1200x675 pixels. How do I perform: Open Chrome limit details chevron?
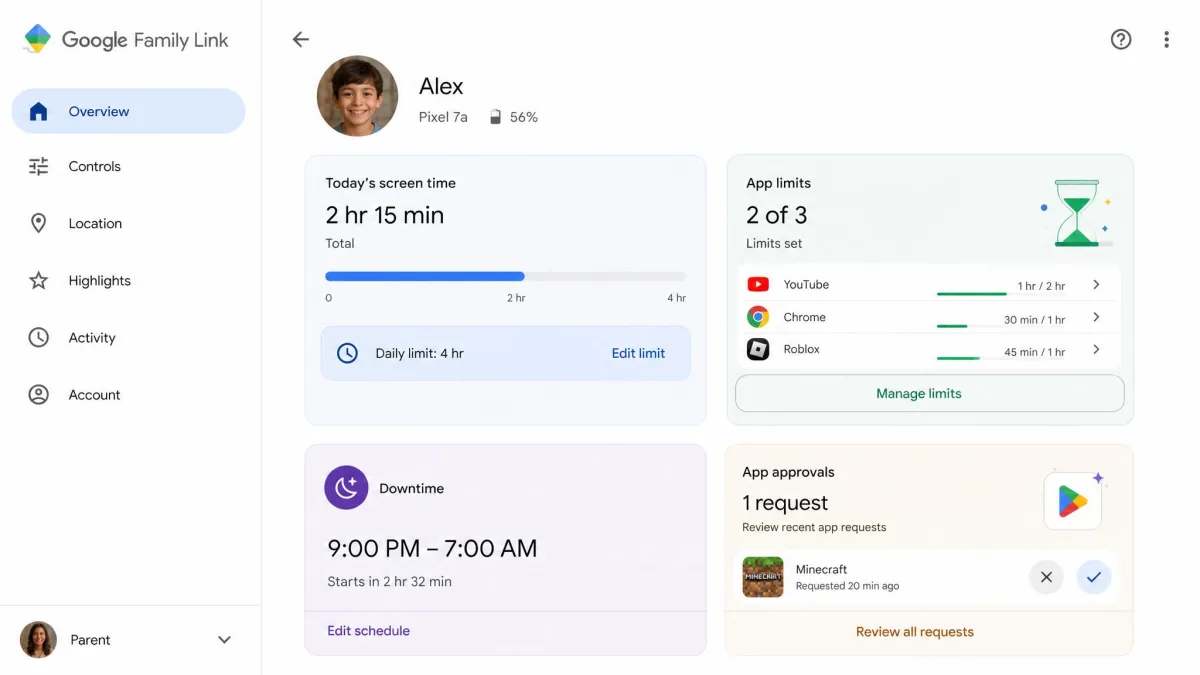pos(1096,317)
